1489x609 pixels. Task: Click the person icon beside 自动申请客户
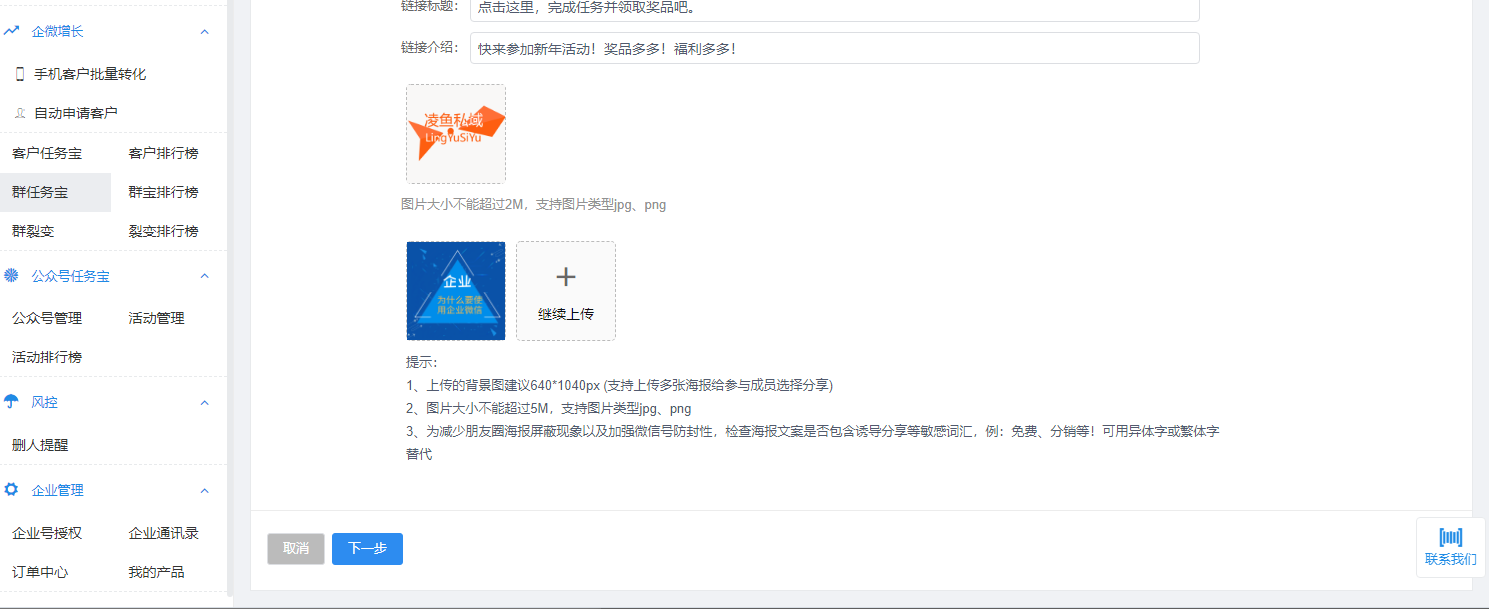click(x=19, y=113)
